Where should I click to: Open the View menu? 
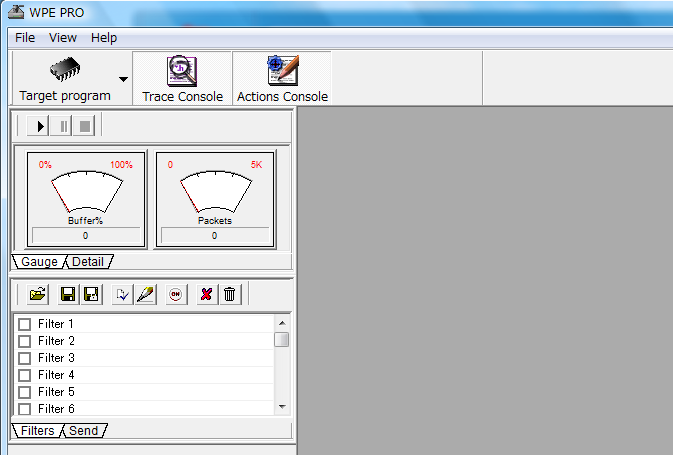click(63, 37)
